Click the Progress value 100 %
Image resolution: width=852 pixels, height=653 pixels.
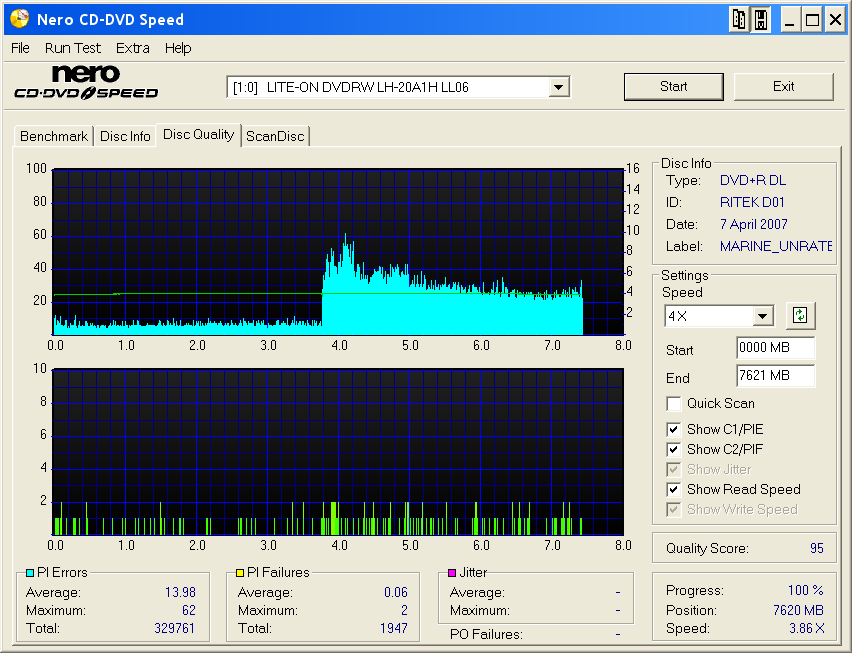pos(806,591)
